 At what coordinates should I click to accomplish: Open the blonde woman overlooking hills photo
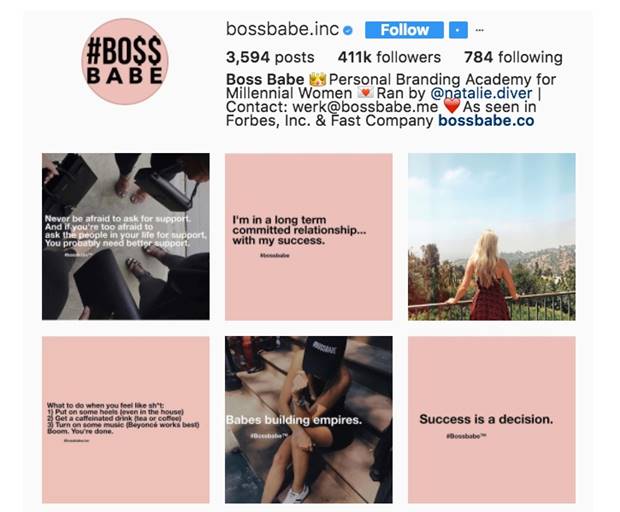492,236
